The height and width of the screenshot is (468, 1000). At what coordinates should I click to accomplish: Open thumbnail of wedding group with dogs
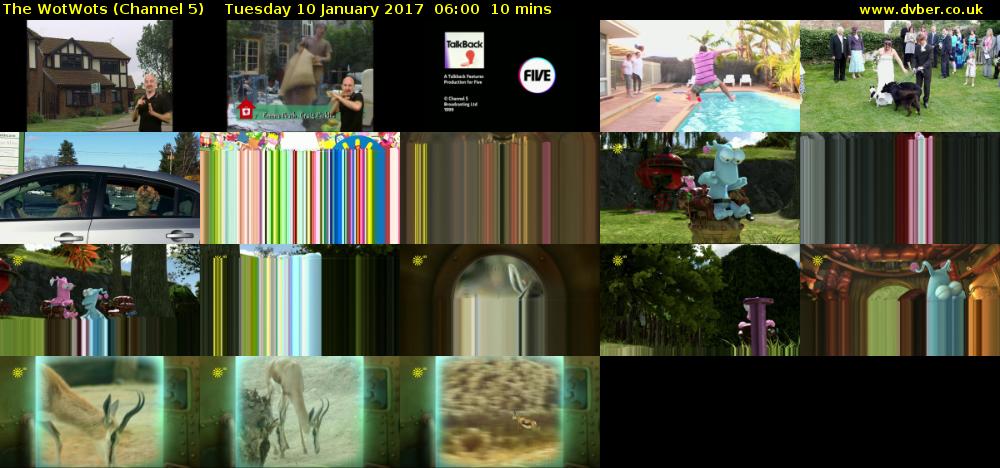(x=900, y=76)
